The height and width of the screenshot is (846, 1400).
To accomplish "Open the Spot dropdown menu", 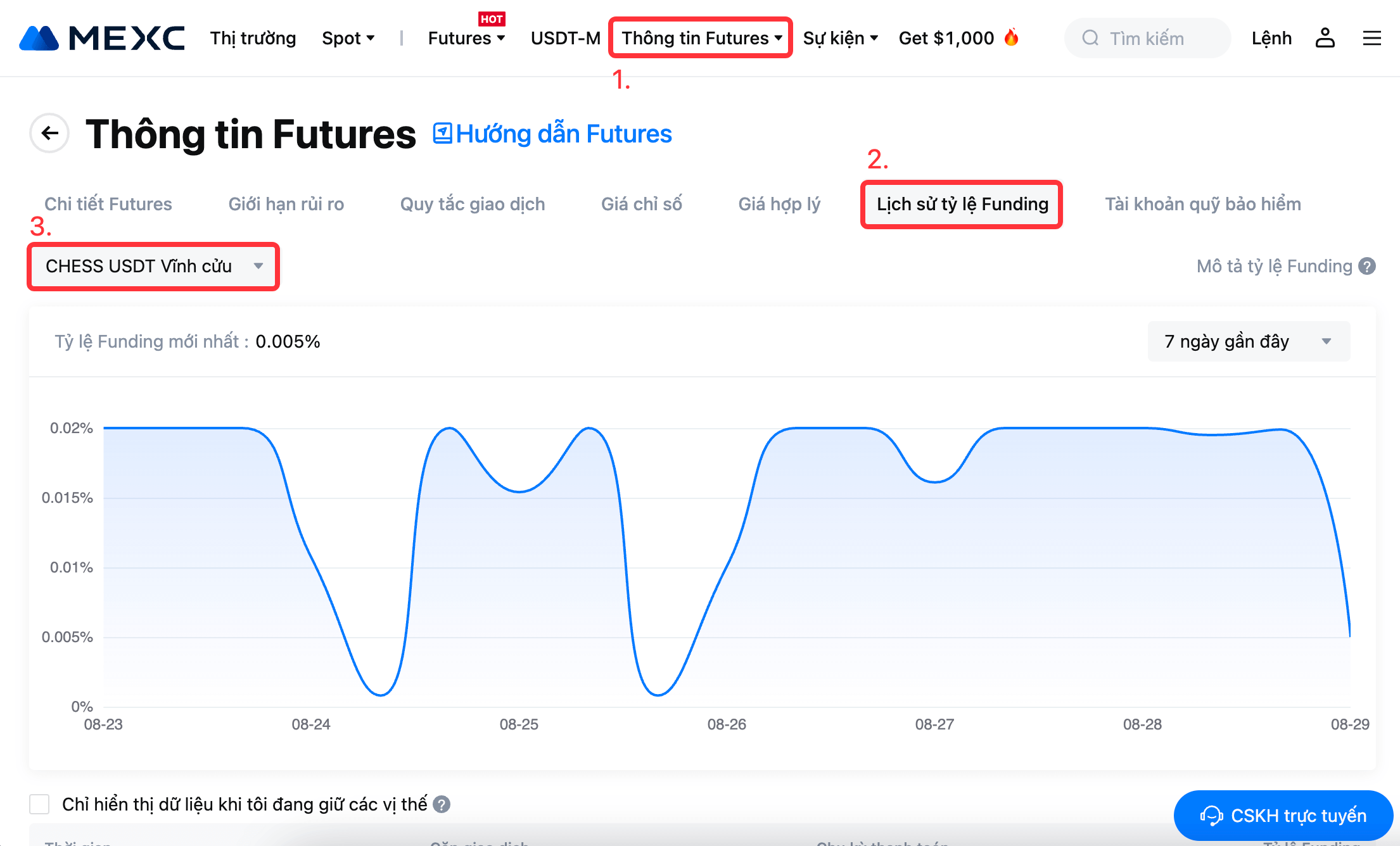I will [348, 38].
